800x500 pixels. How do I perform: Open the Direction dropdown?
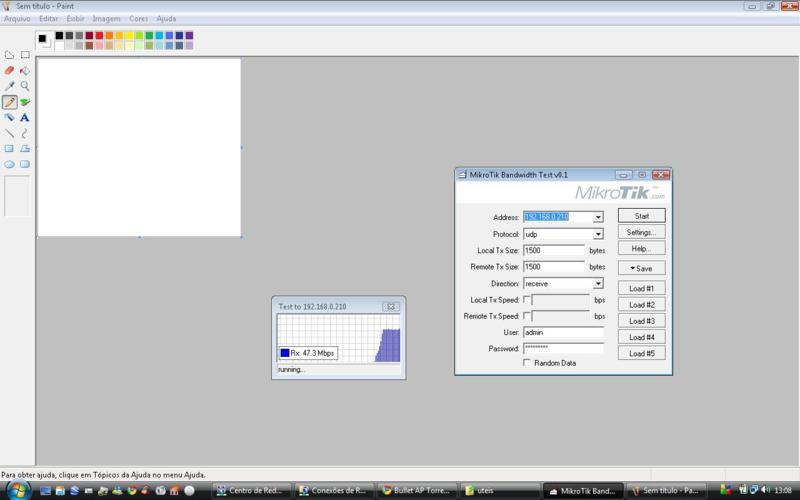click(x=598, y=284)
